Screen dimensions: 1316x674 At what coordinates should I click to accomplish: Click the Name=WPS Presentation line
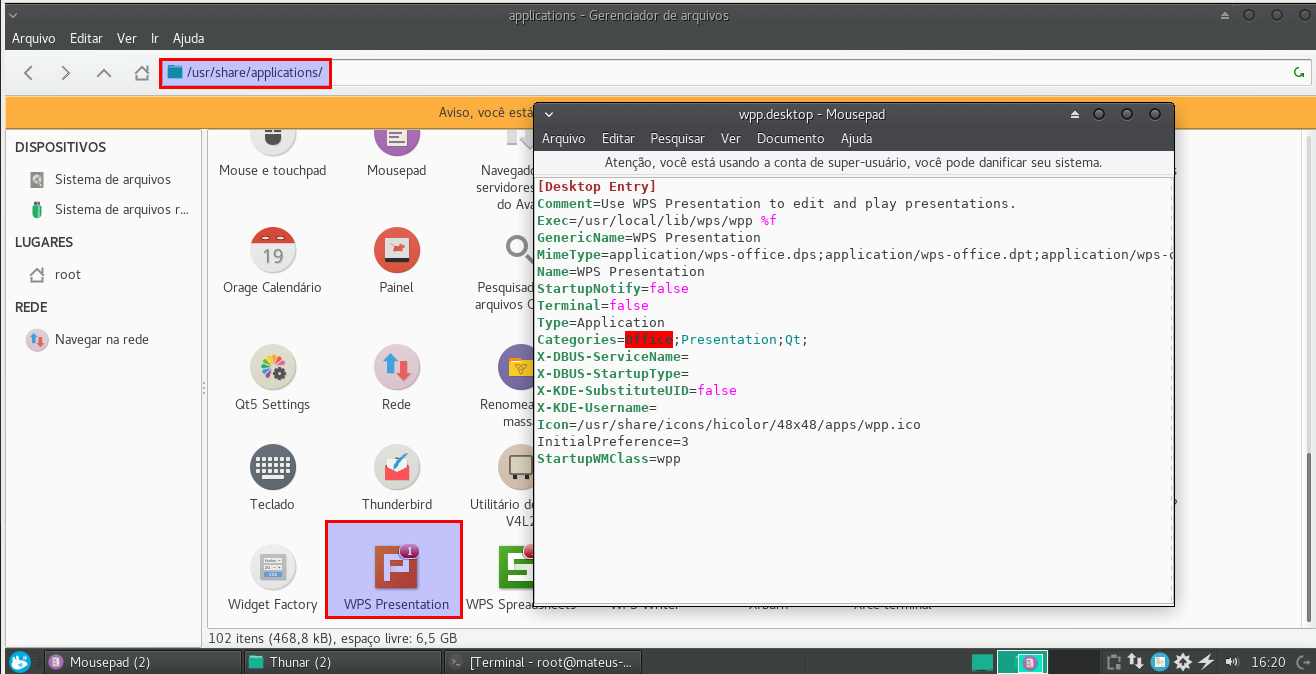tap(621, 272)
